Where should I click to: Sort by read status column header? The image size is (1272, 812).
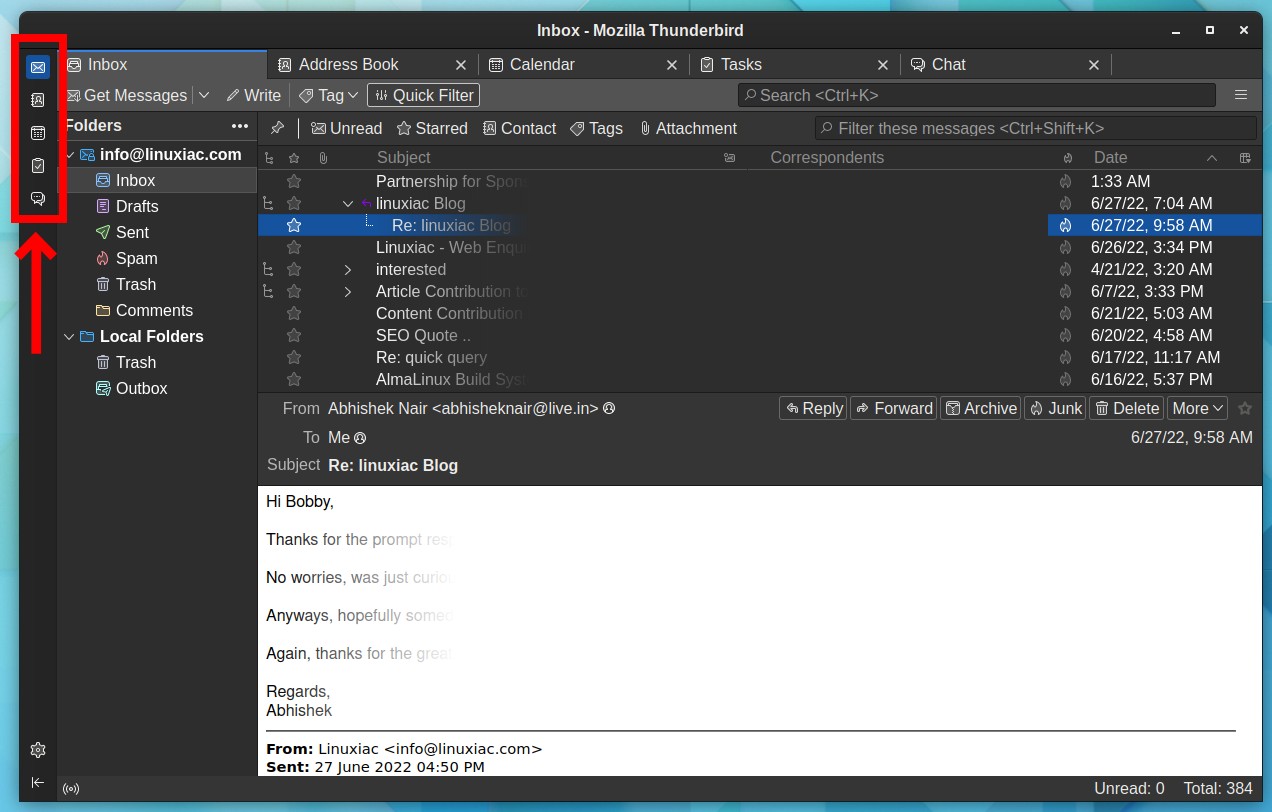pyautogui.click(x=730, y=158)
